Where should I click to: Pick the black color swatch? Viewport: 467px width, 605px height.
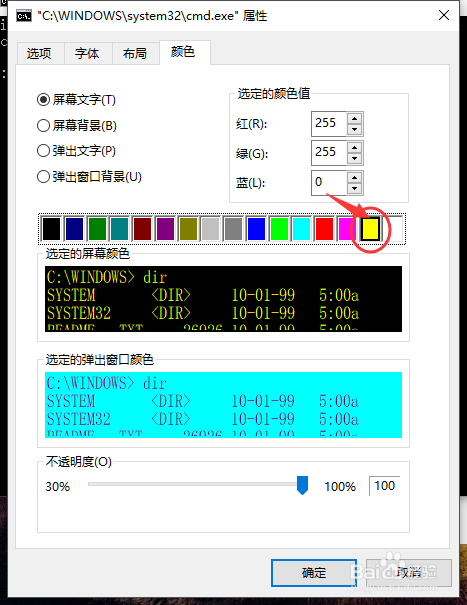[51, 229]
